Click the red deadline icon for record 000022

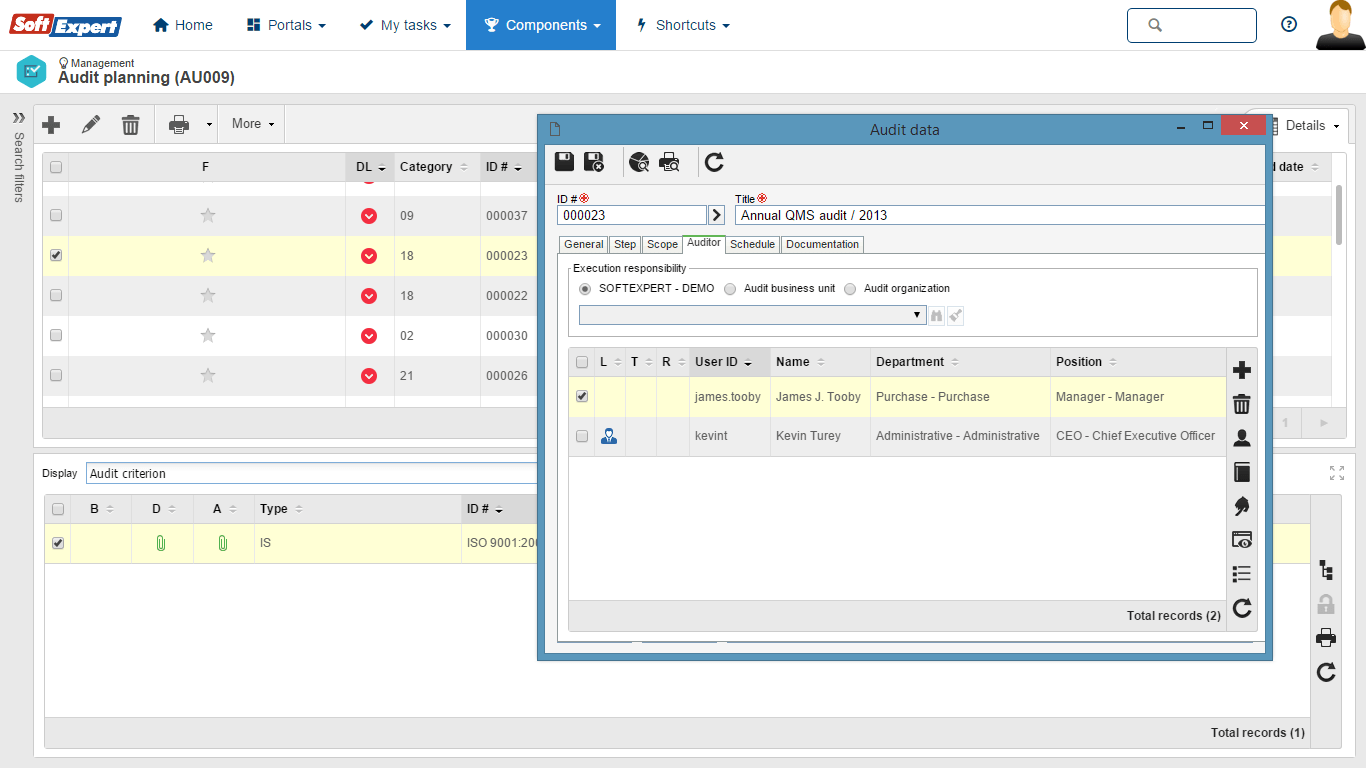[369, 296]
